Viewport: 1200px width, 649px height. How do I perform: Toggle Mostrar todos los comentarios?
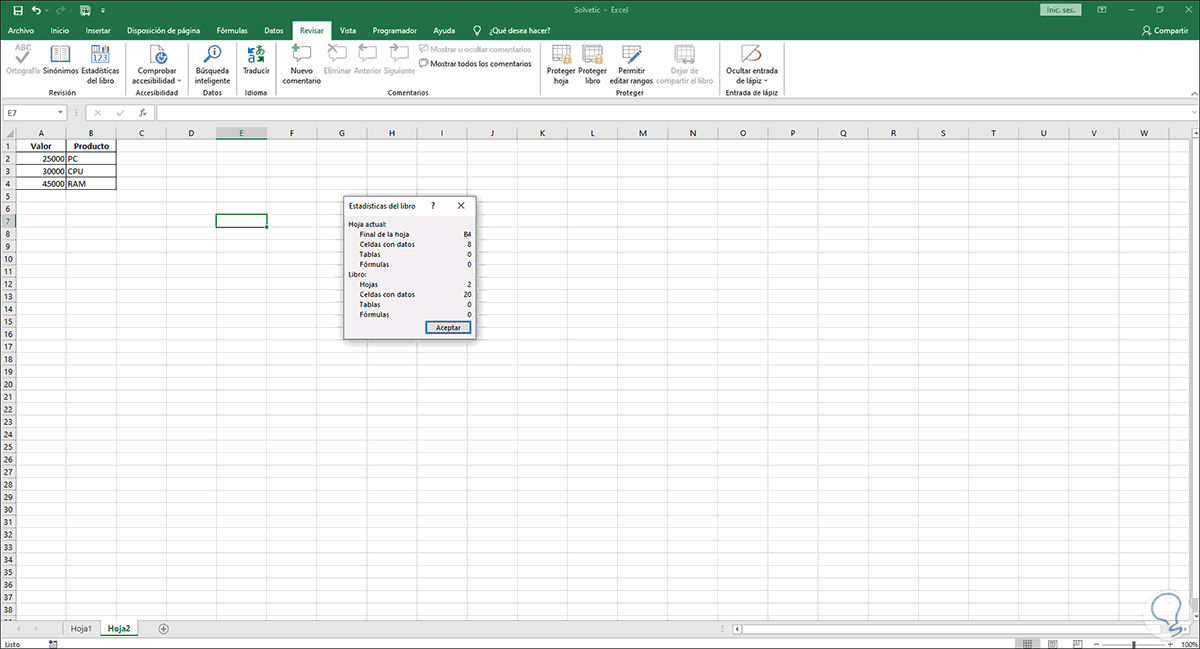coord(475,63)
